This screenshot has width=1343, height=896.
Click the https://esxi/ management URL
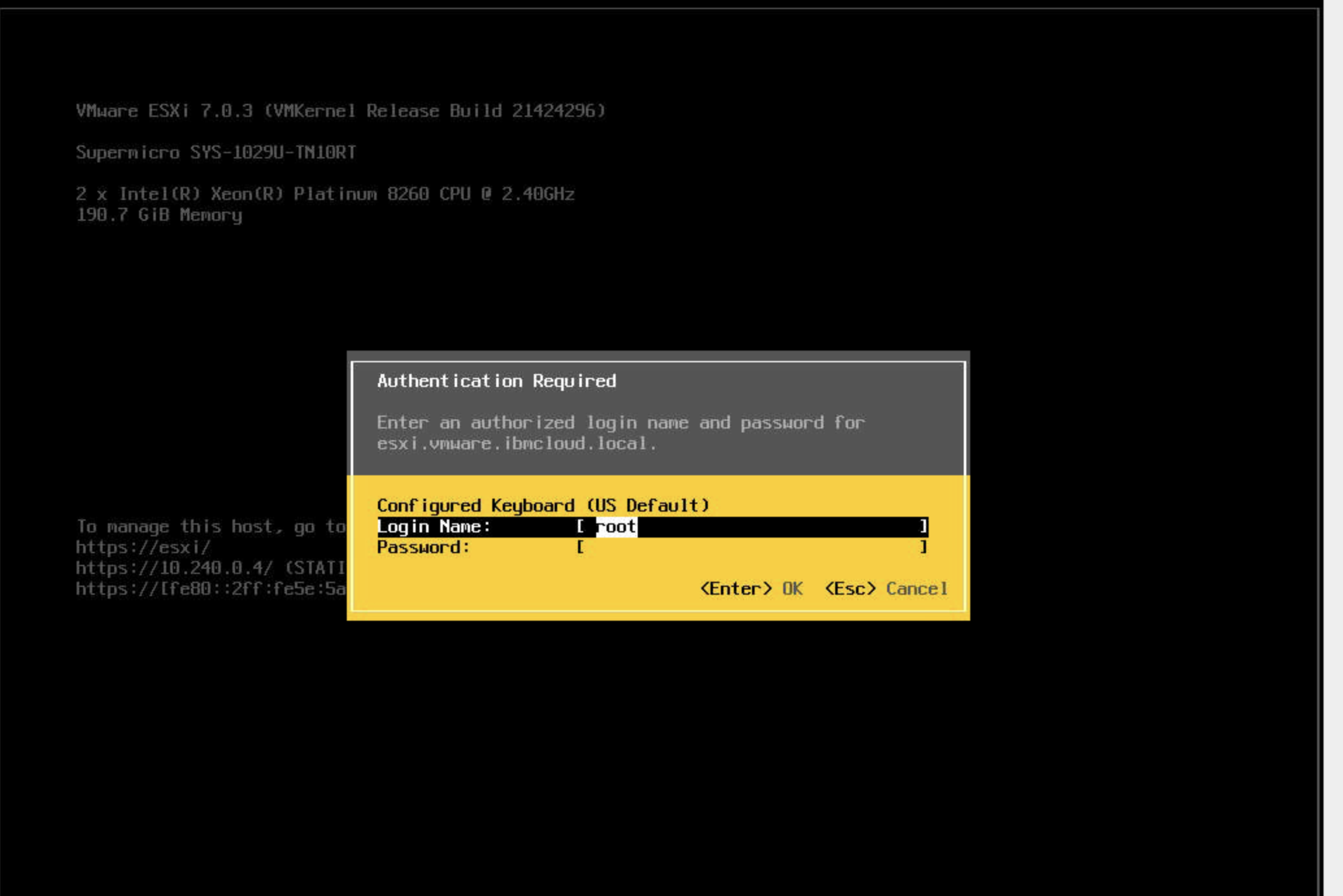point(143,547)
